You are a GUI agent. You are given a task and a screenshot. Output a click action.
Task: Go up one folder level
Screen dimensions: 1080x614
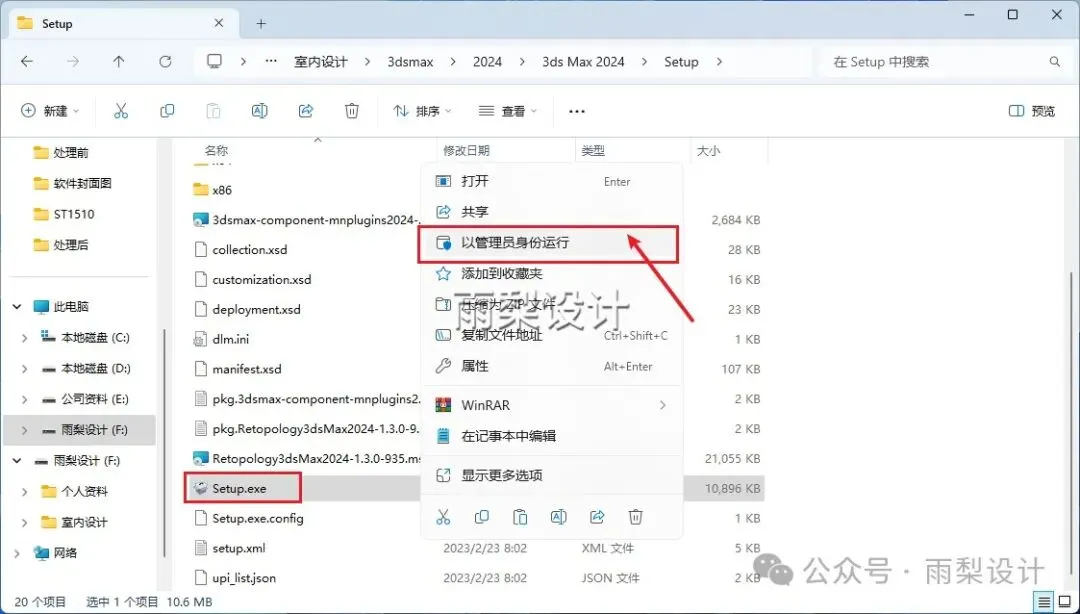[118, 61]
